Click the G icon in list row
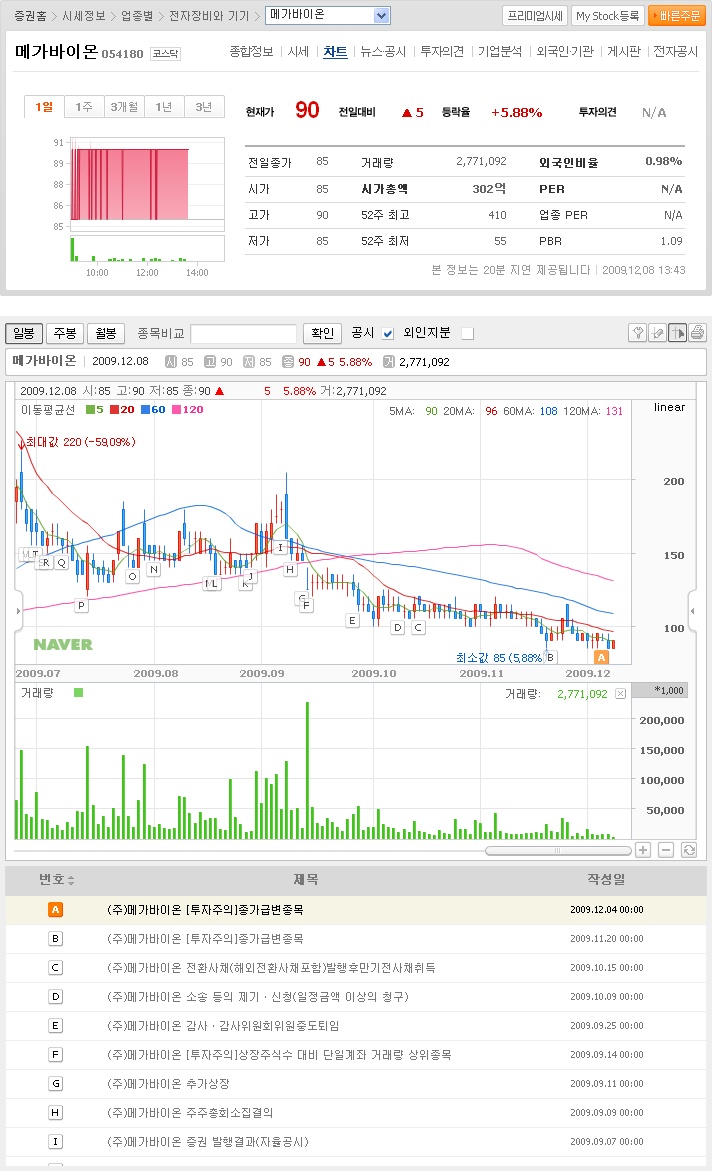712x1171 pixels. coord(55,1084)
